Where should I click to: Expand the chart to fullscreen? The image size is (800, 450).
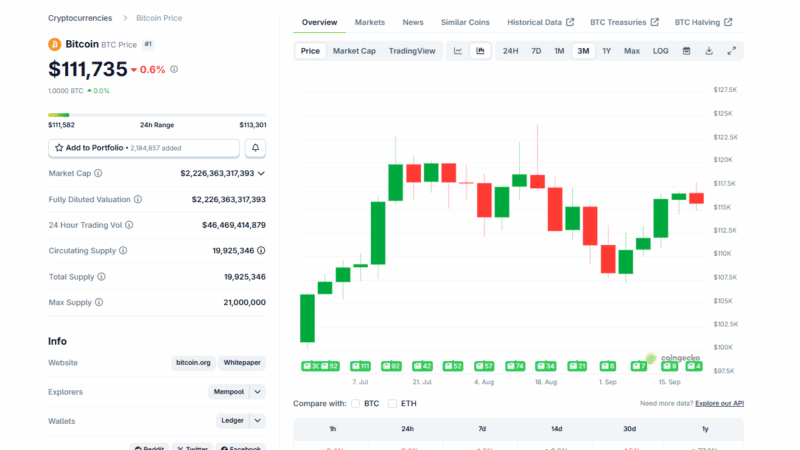pyautogui.click(x=732, y=51)
